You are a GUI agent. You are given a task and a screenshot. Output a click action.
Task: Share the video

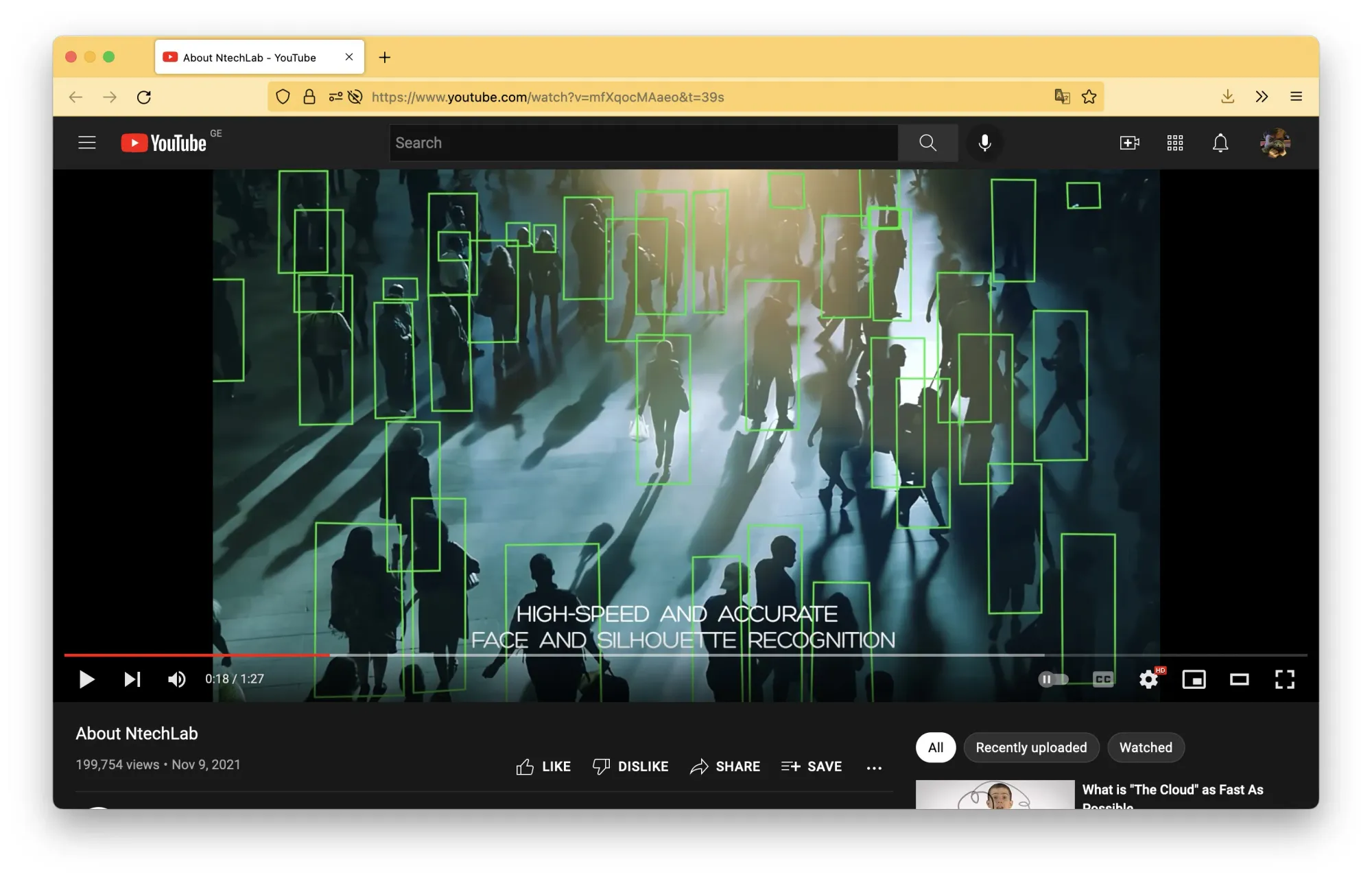tap(725, 766)
